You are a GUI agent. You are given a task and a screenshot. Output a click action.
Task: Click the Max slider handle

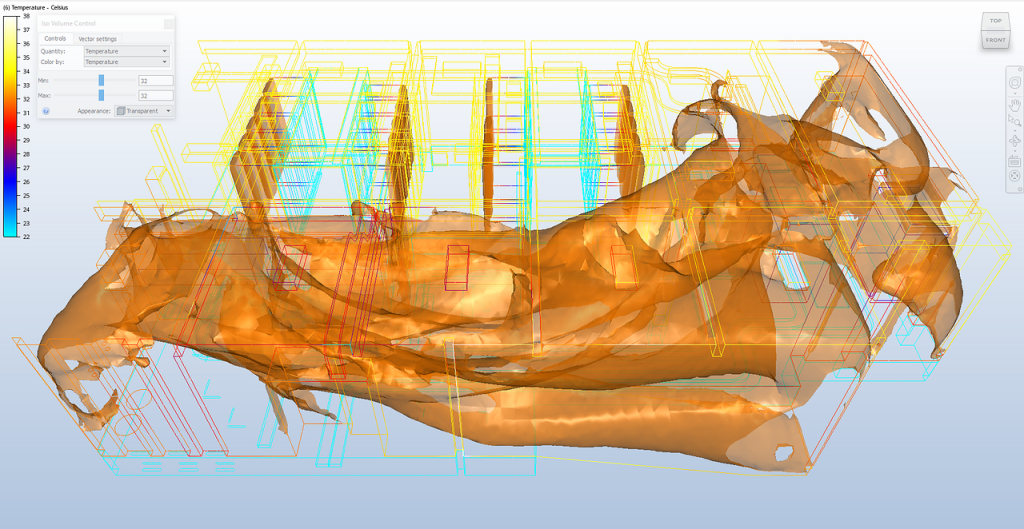click(101, 95)
